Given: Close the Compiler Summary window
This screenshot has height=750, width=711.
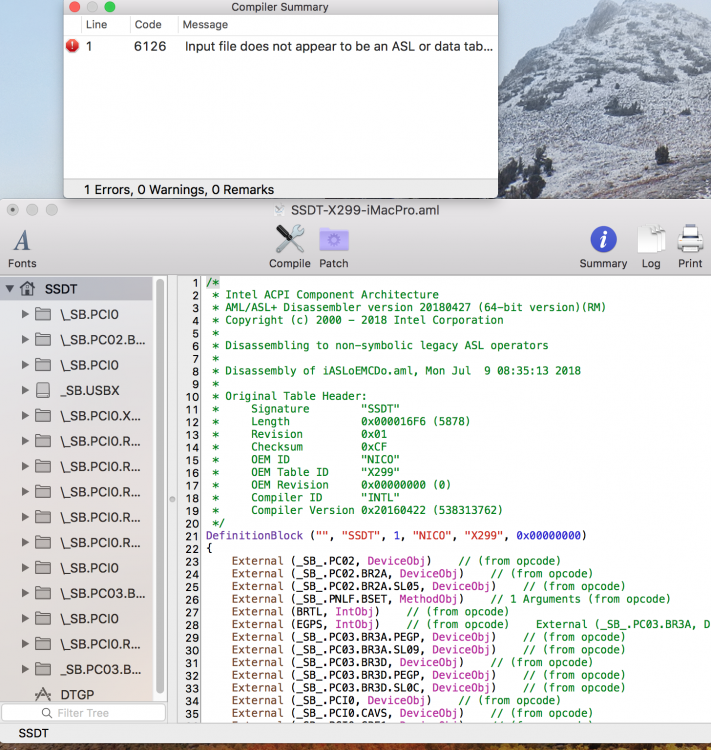Looking at the screenshot, I should pyautogui.click(x=75, y=7).
